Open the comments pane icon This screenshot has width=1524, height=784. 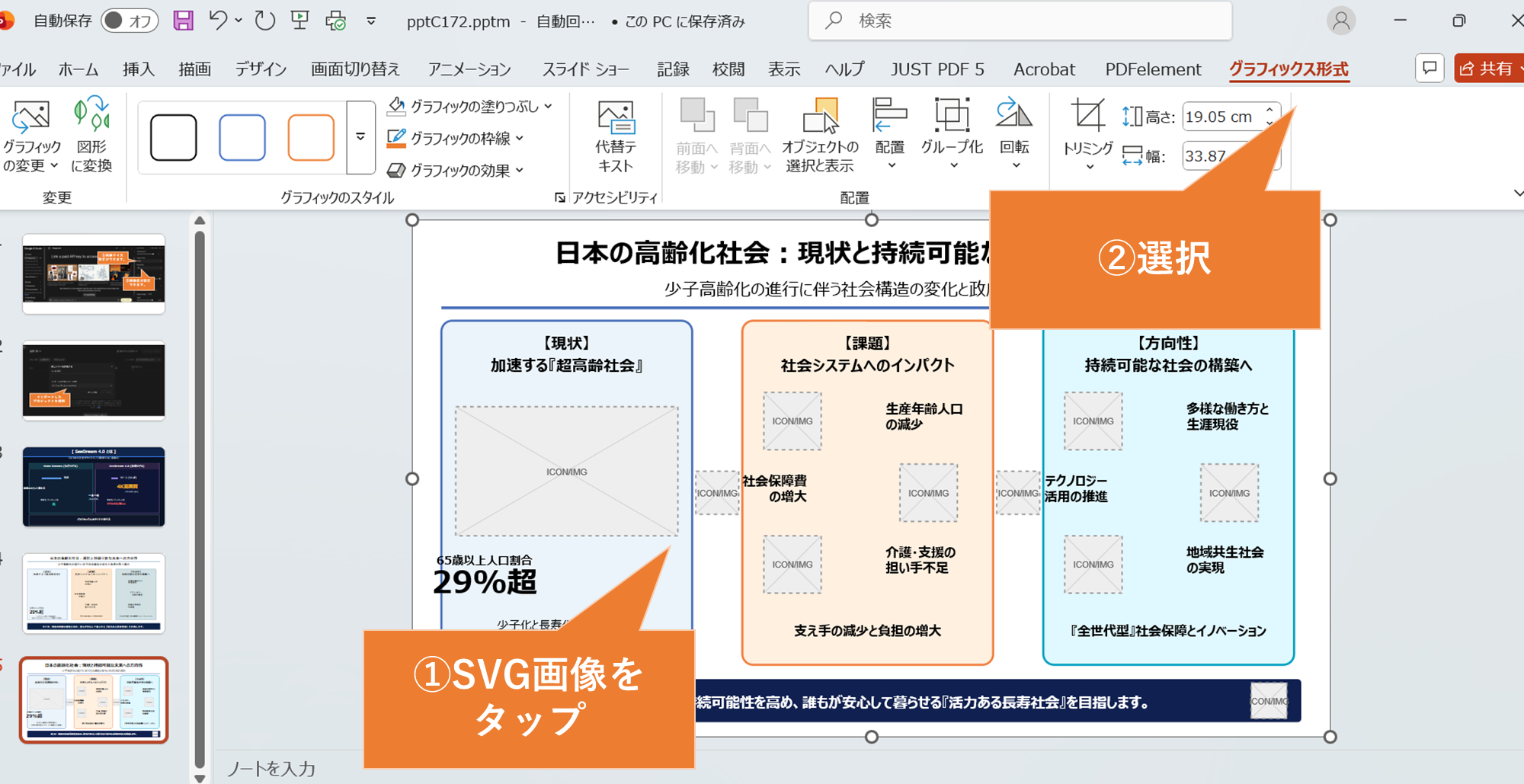[x=1430, y=69]
